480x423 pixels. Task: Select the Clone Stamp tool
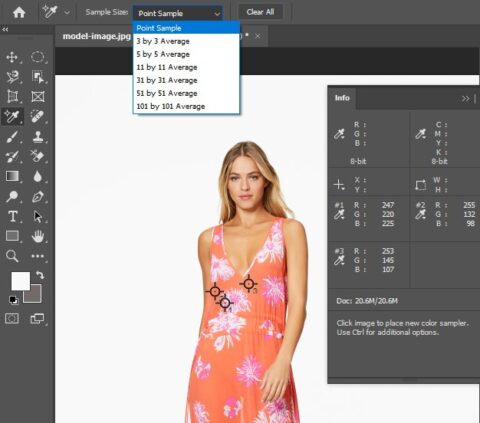[x=38, y=137]
